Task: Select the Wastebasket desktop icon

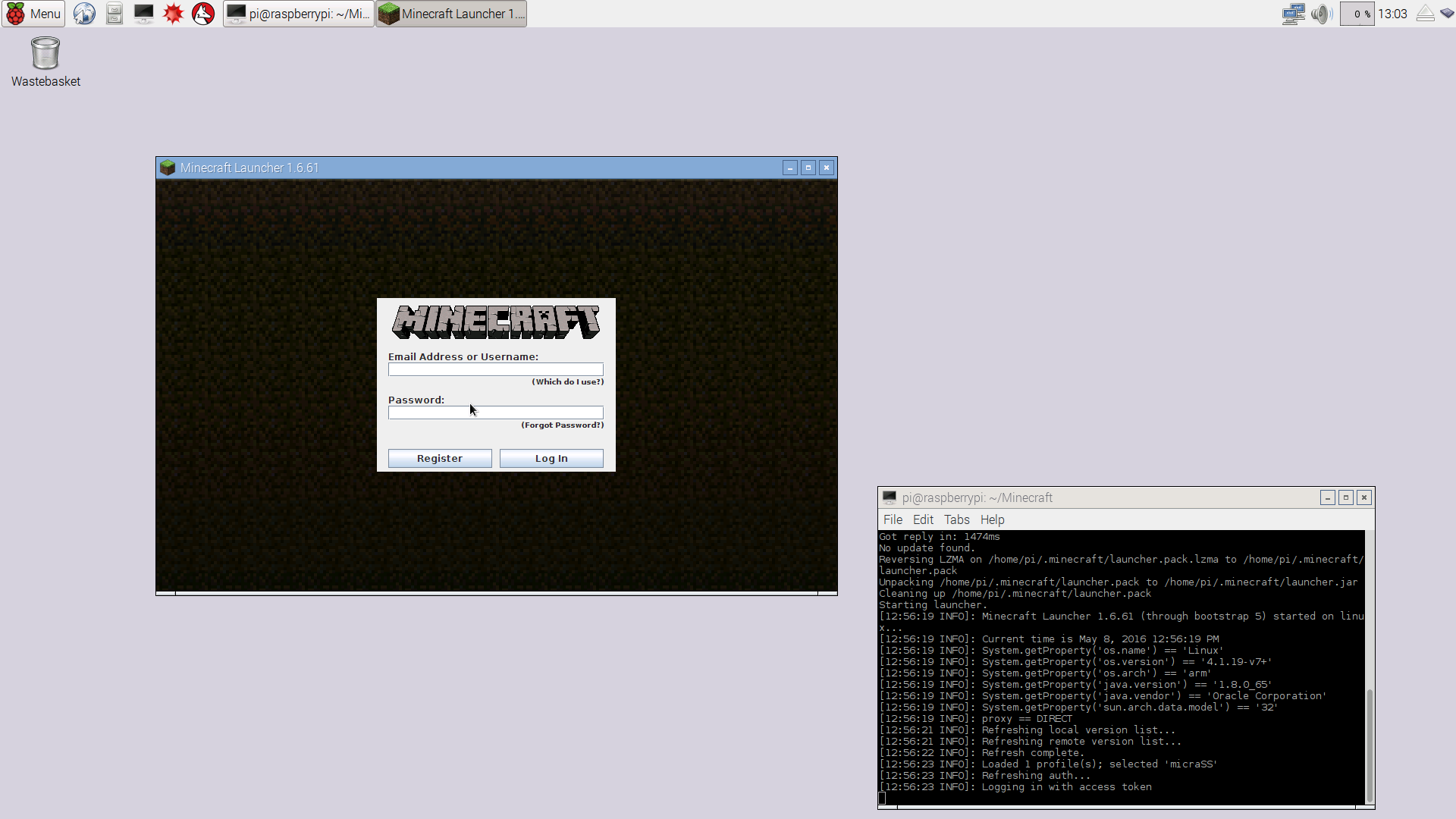Action: click(45, 62)
